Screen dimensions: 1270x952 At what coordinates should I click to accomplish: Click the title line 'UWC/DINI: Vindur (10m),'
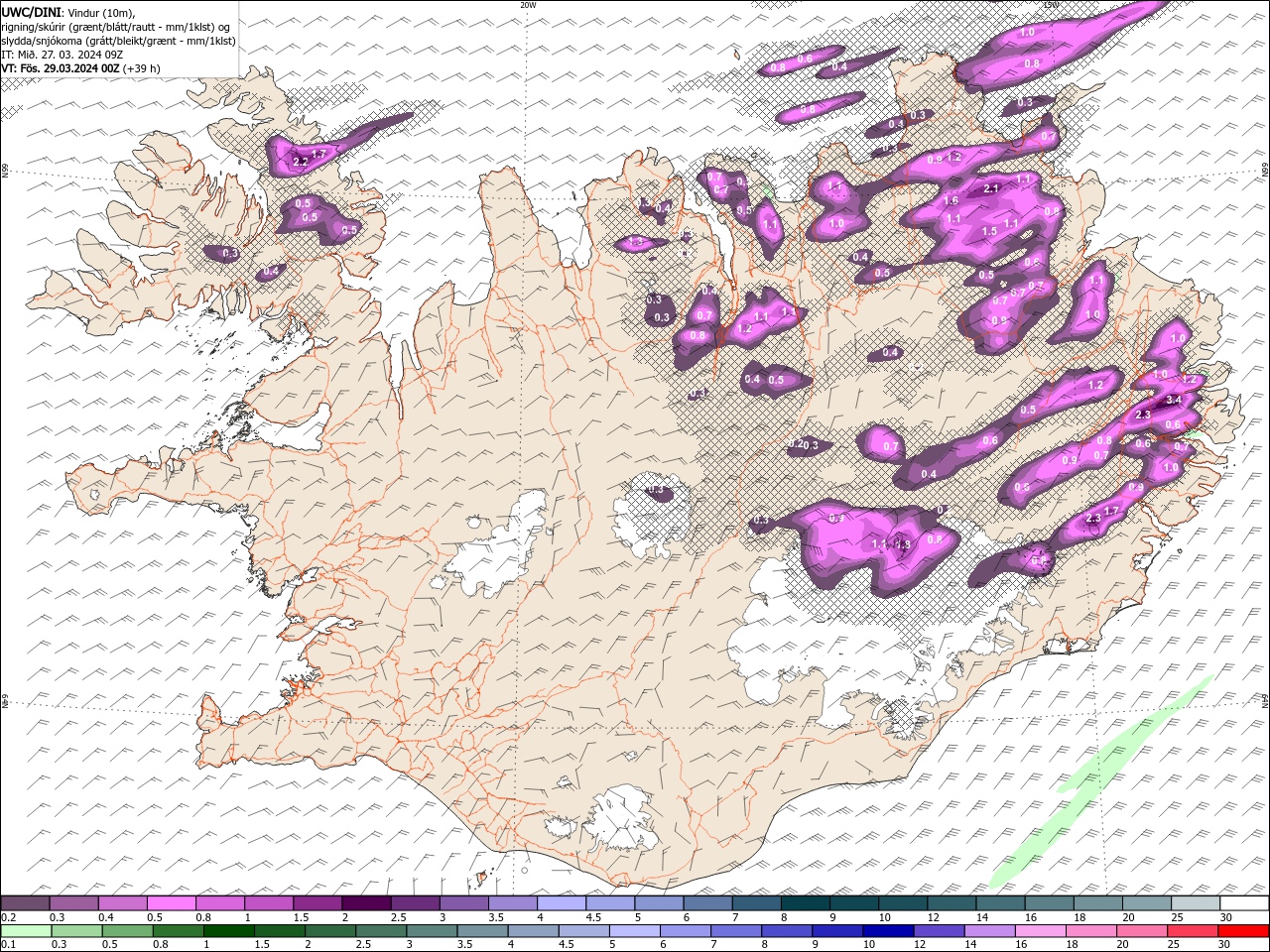(x=67, y=12)
